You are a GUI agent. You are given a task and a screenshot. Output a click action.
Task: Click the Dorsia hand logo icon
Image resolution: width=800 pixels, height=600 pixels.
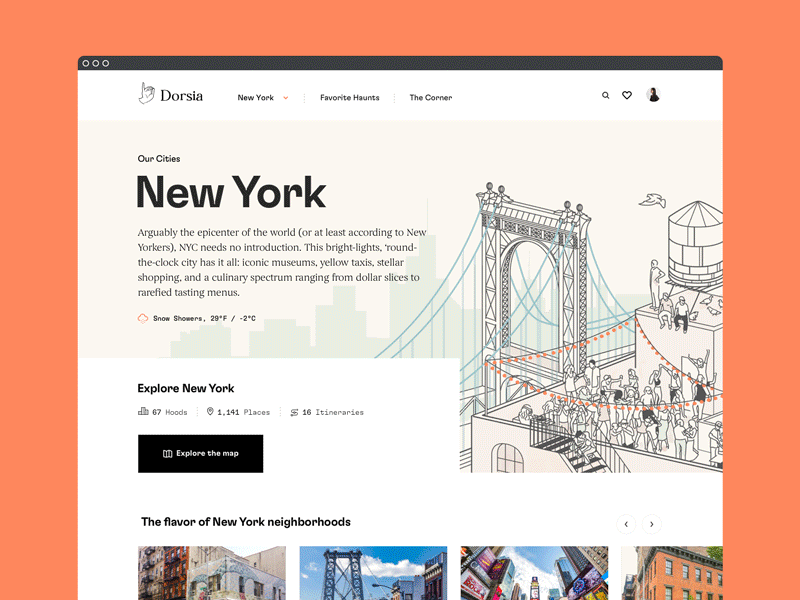coord(146,94)
